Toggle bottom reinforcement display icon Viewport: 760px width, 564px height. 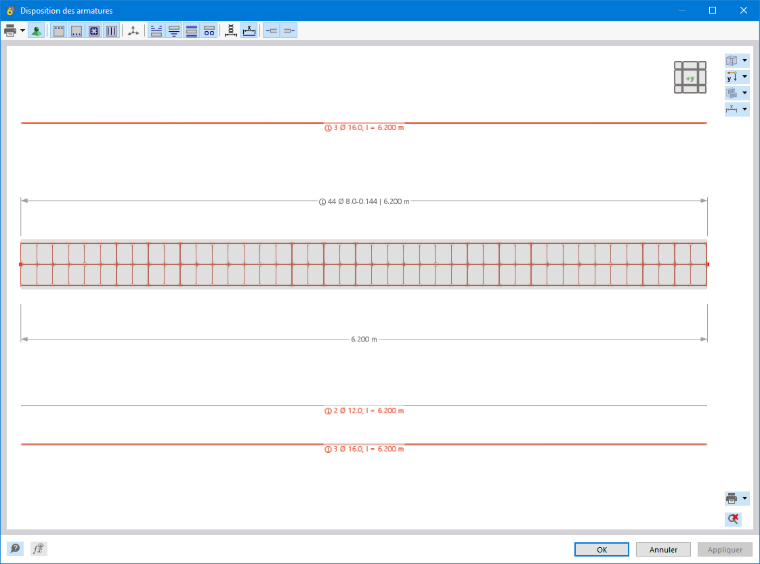click(x=77, y=31)
